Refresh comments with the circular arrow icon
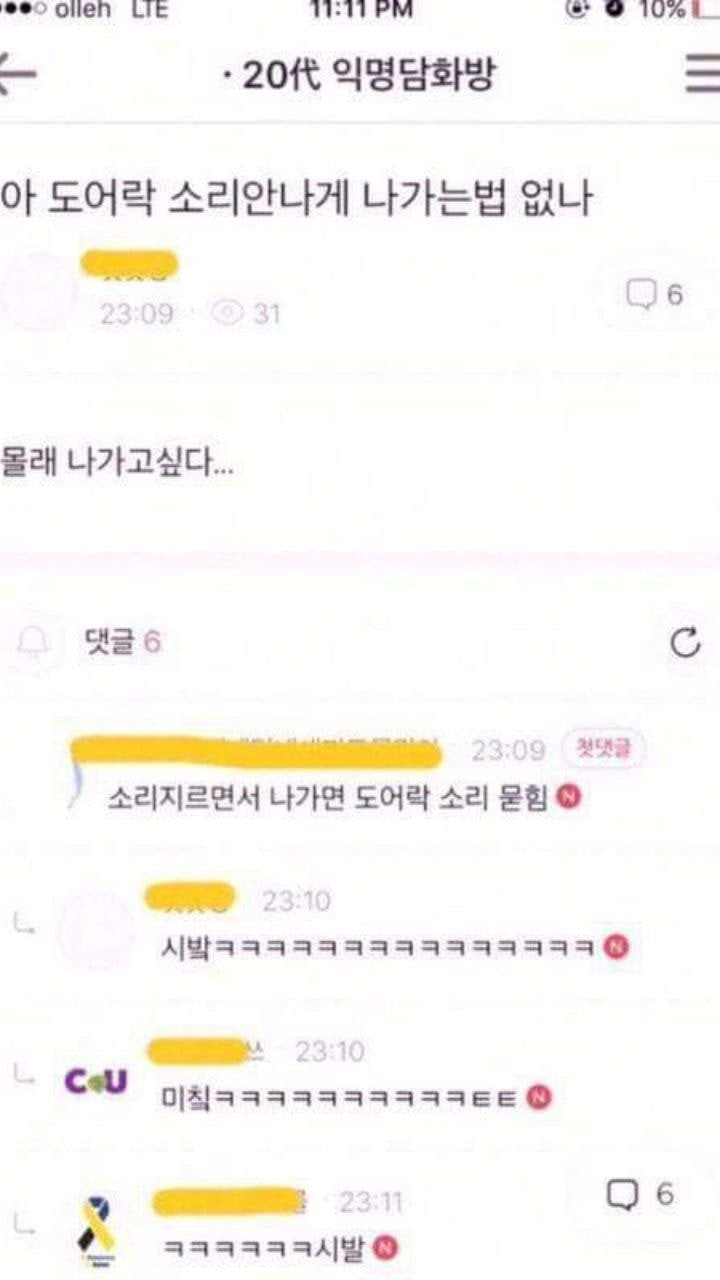Viewport: 720px width, 1280px height. (686, 643)
